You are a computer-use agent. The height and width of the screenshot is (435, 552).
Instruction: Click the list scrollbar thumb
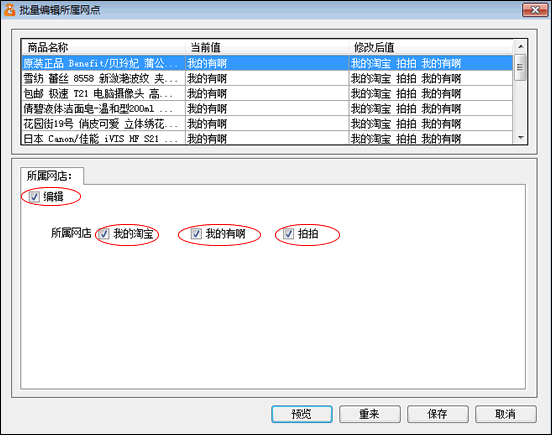(x=520, y=67)
